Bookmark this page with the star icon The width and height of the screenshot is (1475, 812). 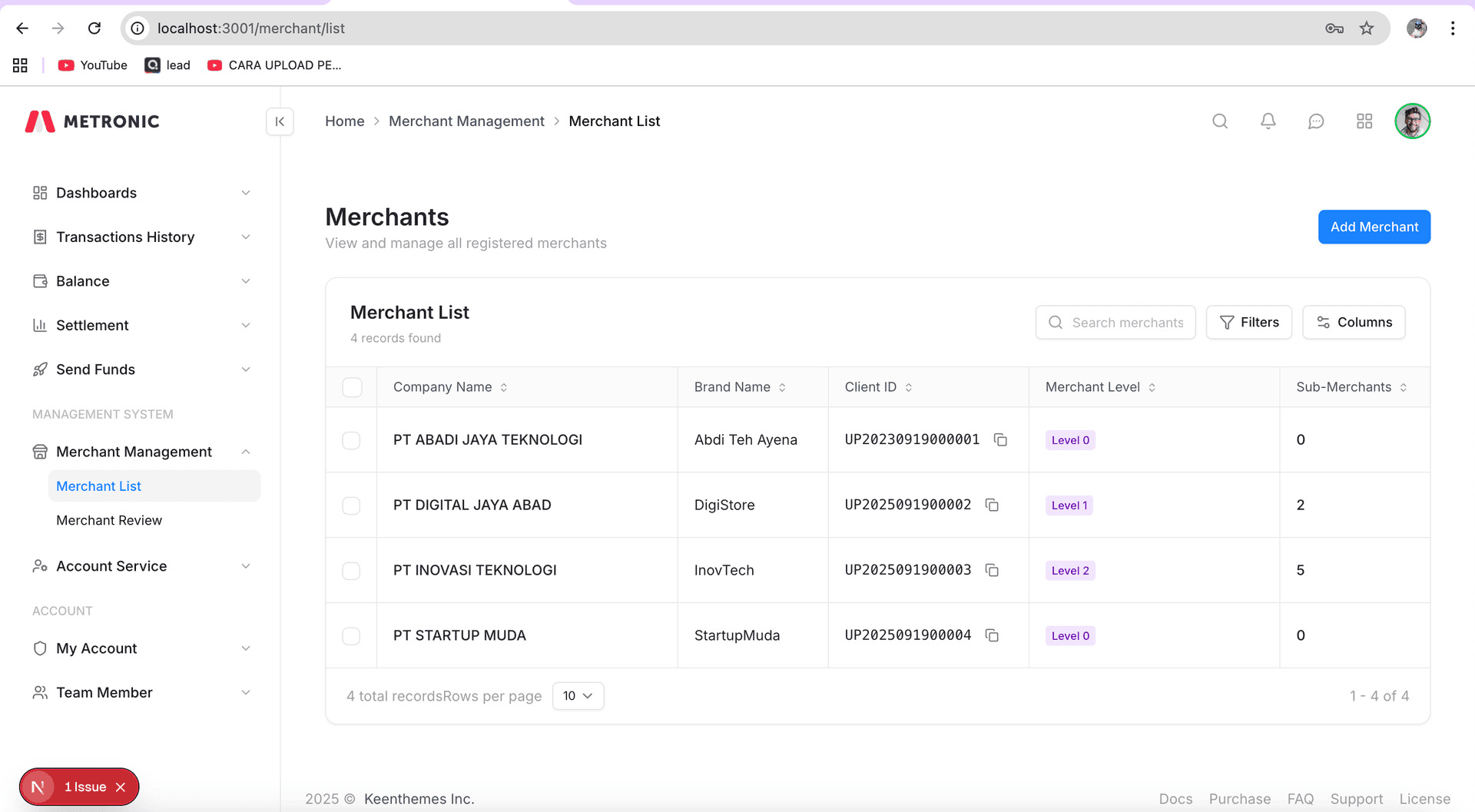coord(1367,28)
